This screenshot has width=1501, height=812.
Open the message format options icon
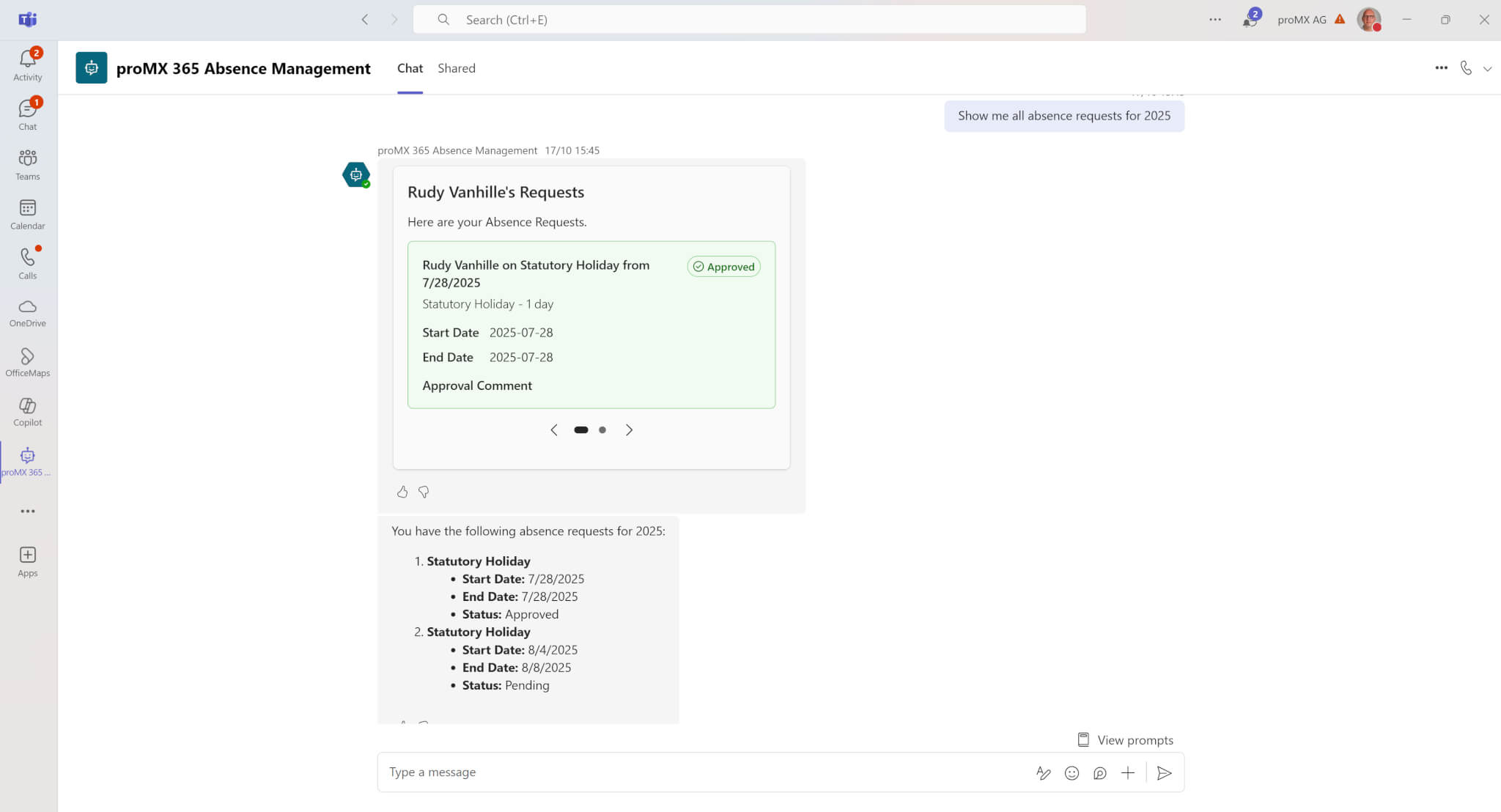(x=1043, y=772)
